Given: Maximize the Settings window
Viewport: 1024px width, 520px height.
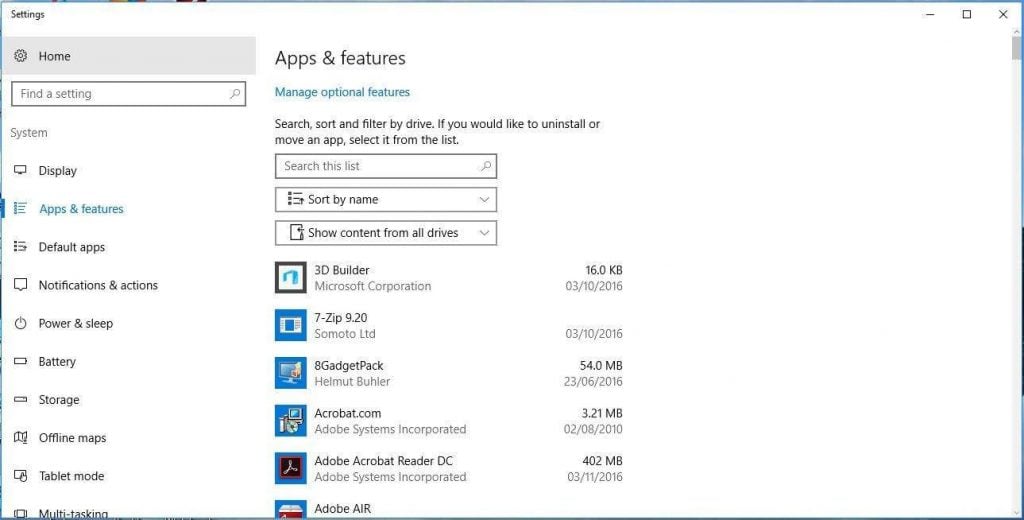Looking at the screenshot, I should coord(967,14).
